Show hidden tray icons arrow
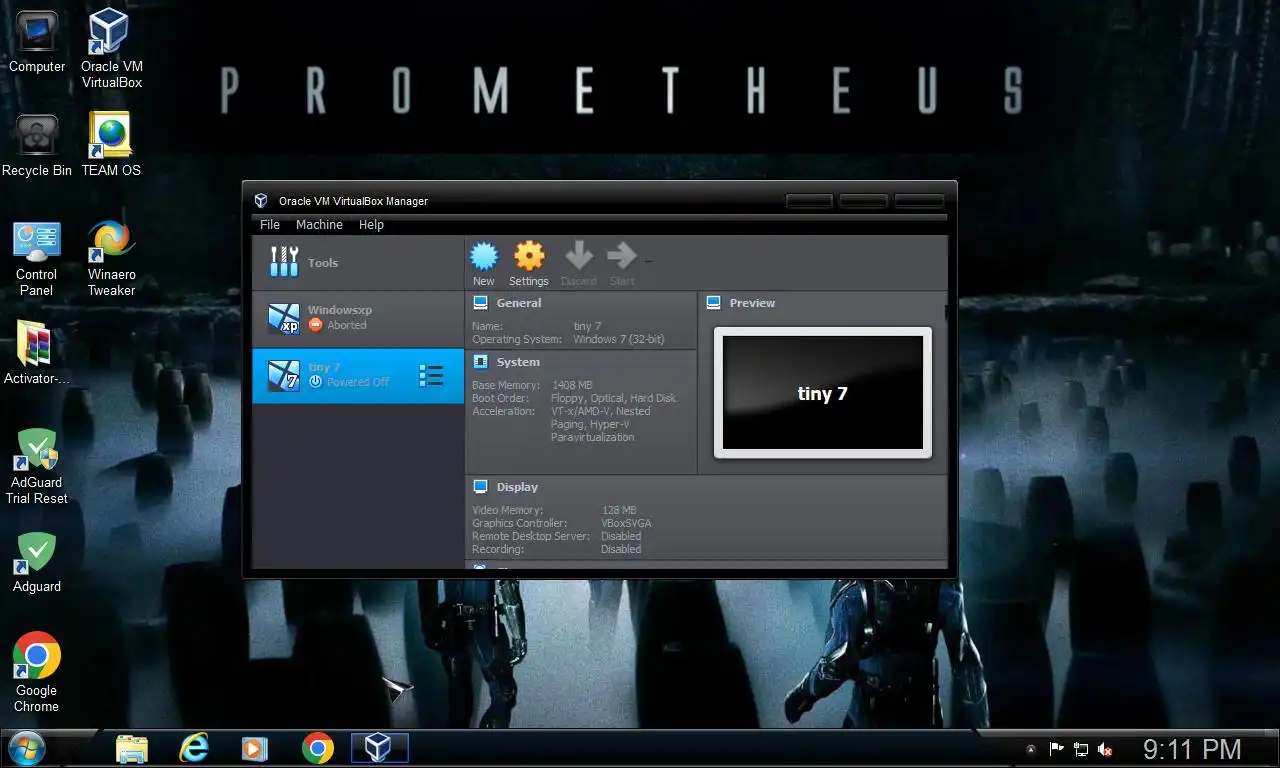1280x768 pixels. click(x=1031, y=749)
